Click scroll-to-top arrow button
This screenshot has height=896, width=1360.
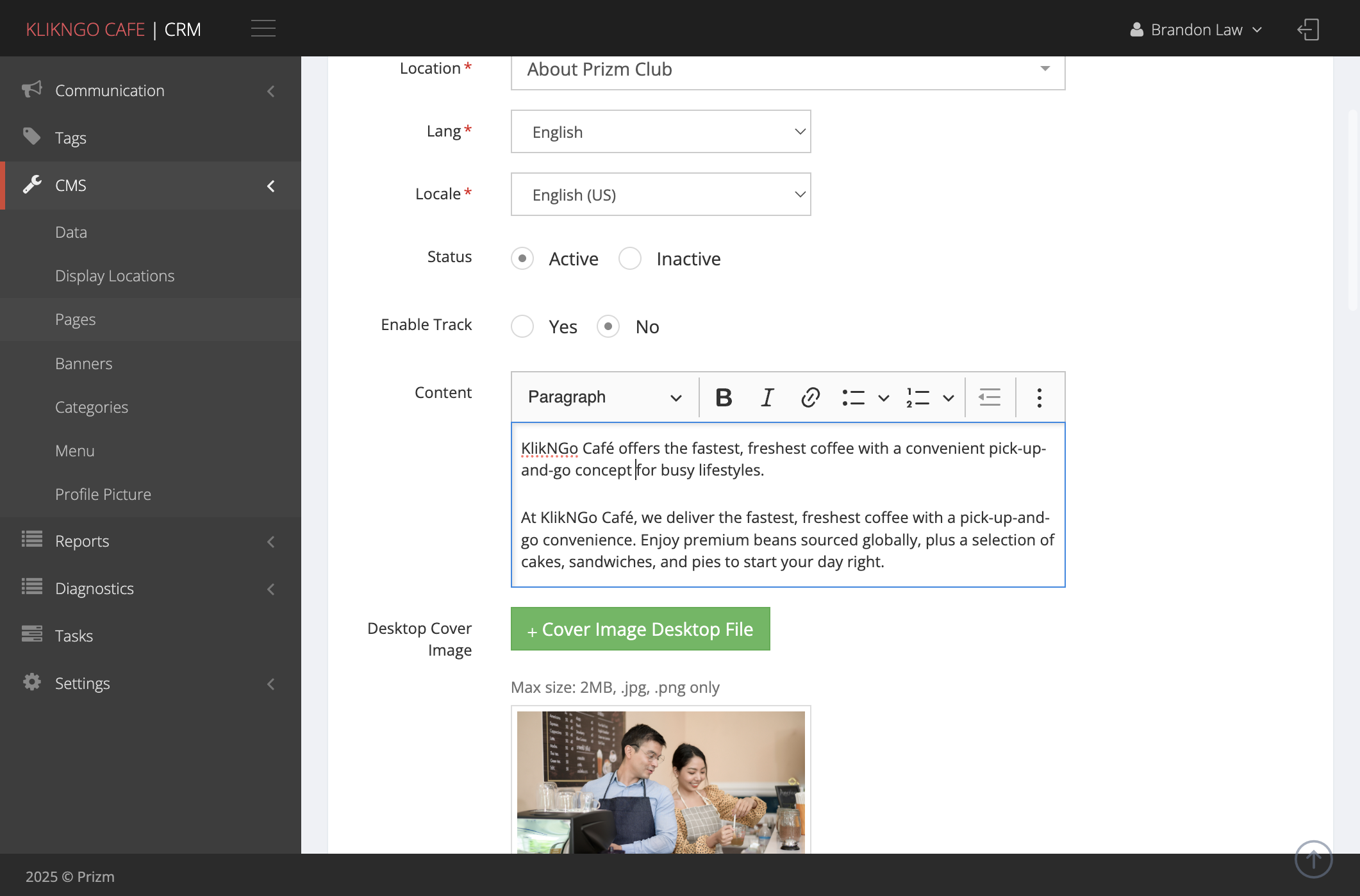click(x=1313, y=858)
